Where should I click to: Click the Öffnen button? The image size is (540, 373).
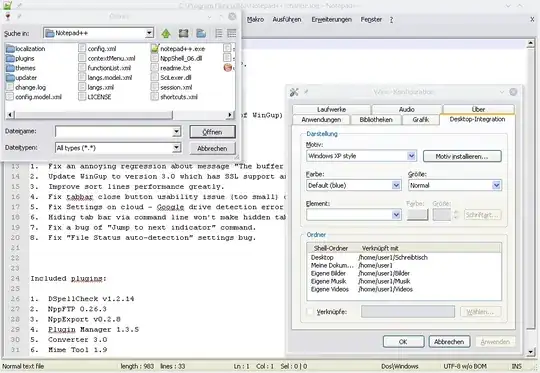click(212, 132)
